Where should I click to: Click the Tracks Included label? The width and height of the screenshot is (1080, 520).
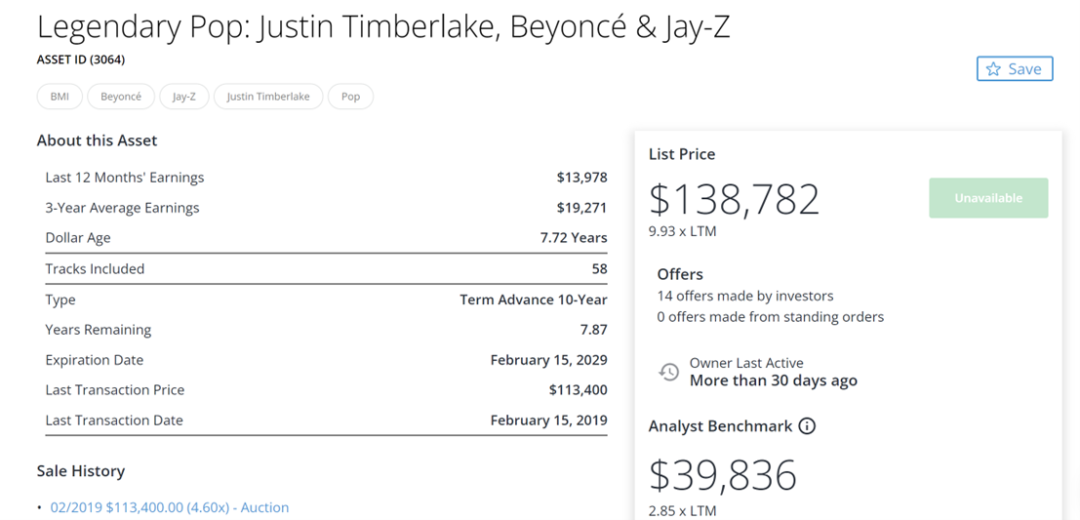[95, 269]
